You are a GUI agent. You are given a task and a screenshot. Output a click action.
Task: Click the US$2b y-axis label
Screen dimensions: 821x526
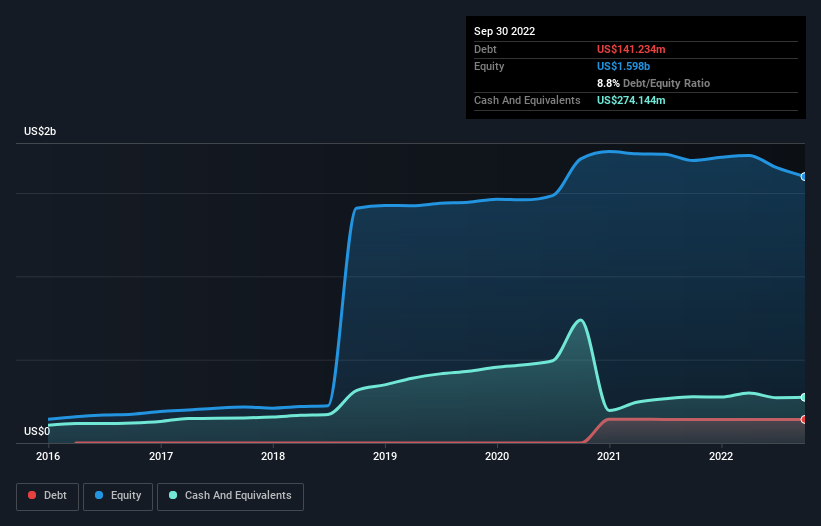pyautogui.click(x=40, y=131)
